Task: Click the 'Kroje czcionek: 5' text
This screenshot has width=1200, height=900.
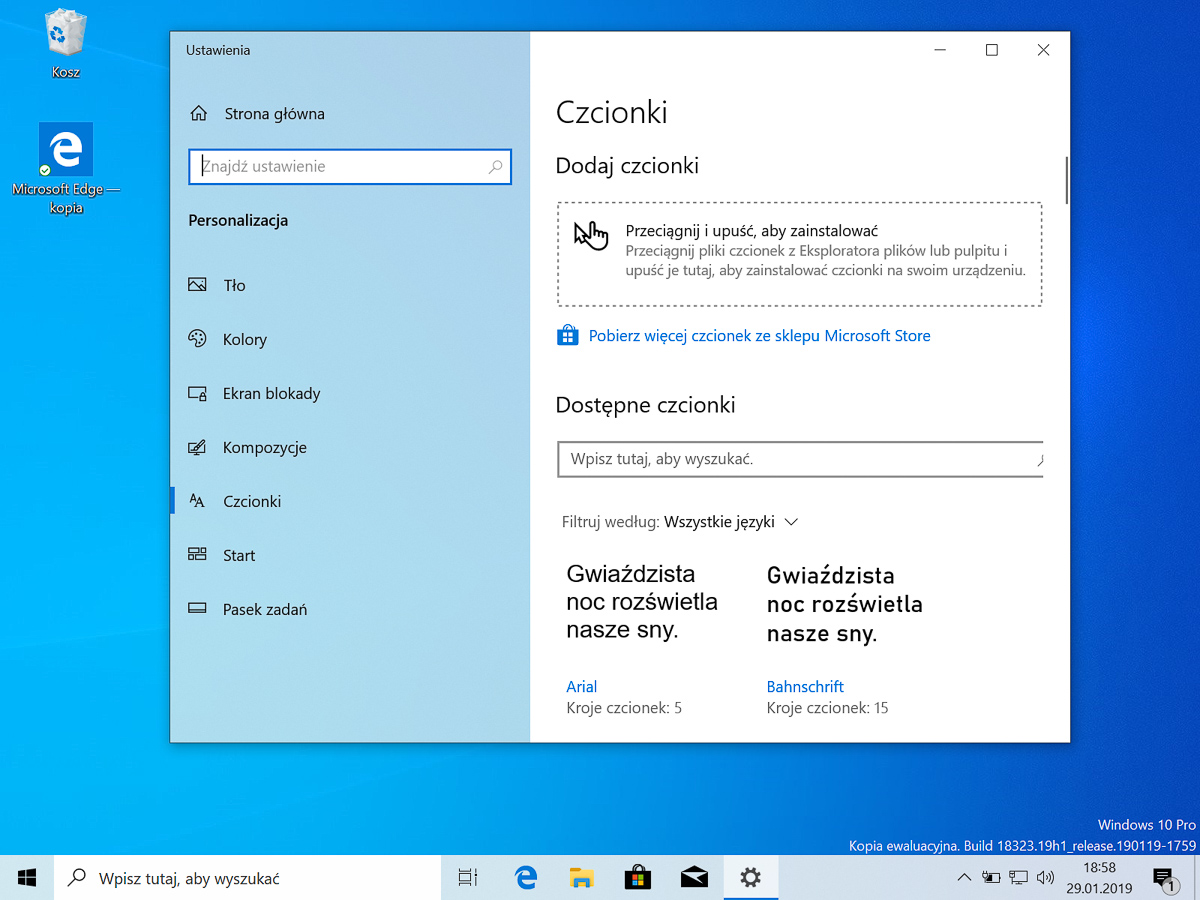Action: (624, 708)
